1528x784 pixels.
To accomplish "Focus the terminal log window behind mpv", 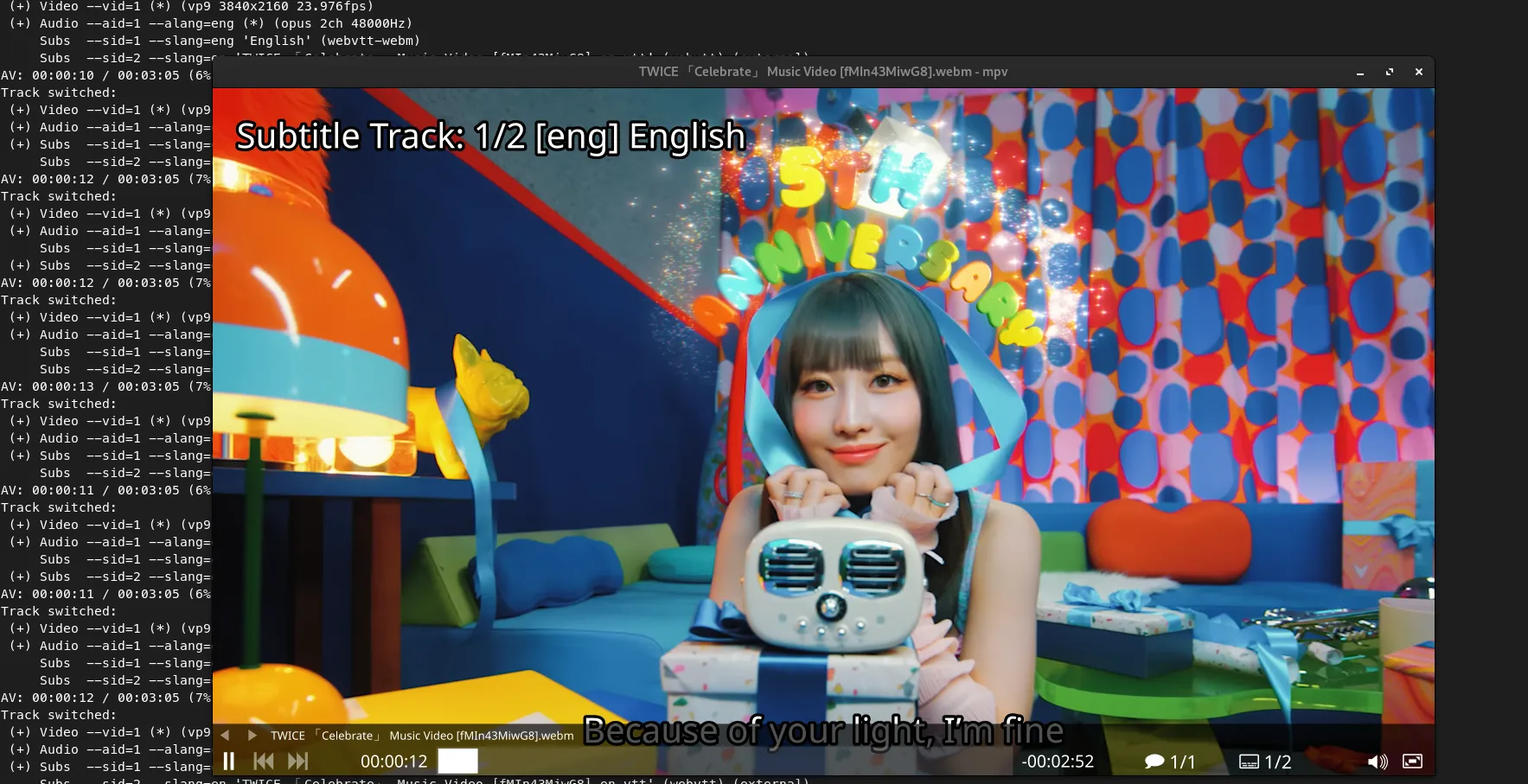I will (x=104, y=389).
